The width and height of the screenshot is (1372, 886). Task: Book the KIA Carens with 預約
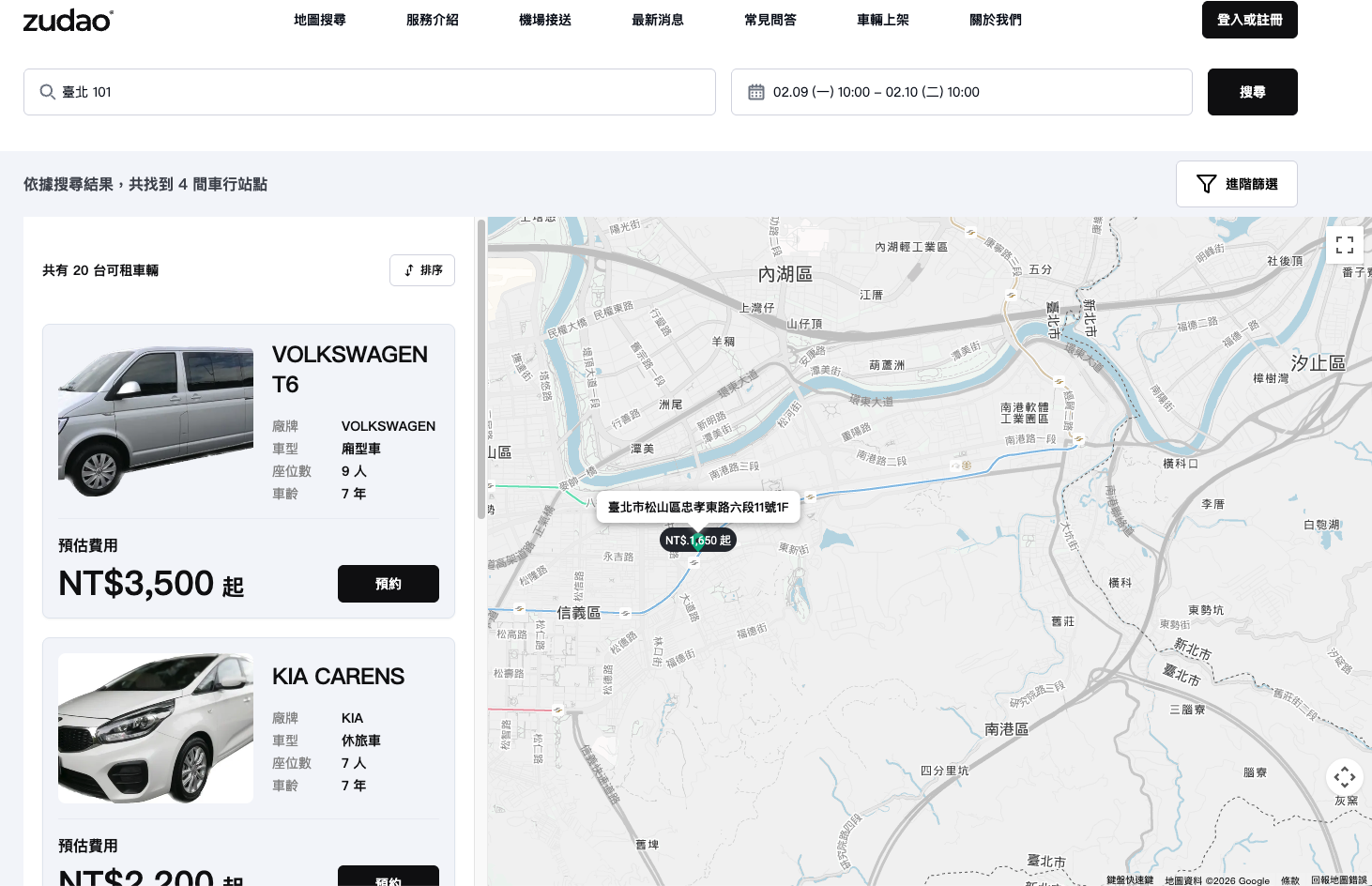389,877
